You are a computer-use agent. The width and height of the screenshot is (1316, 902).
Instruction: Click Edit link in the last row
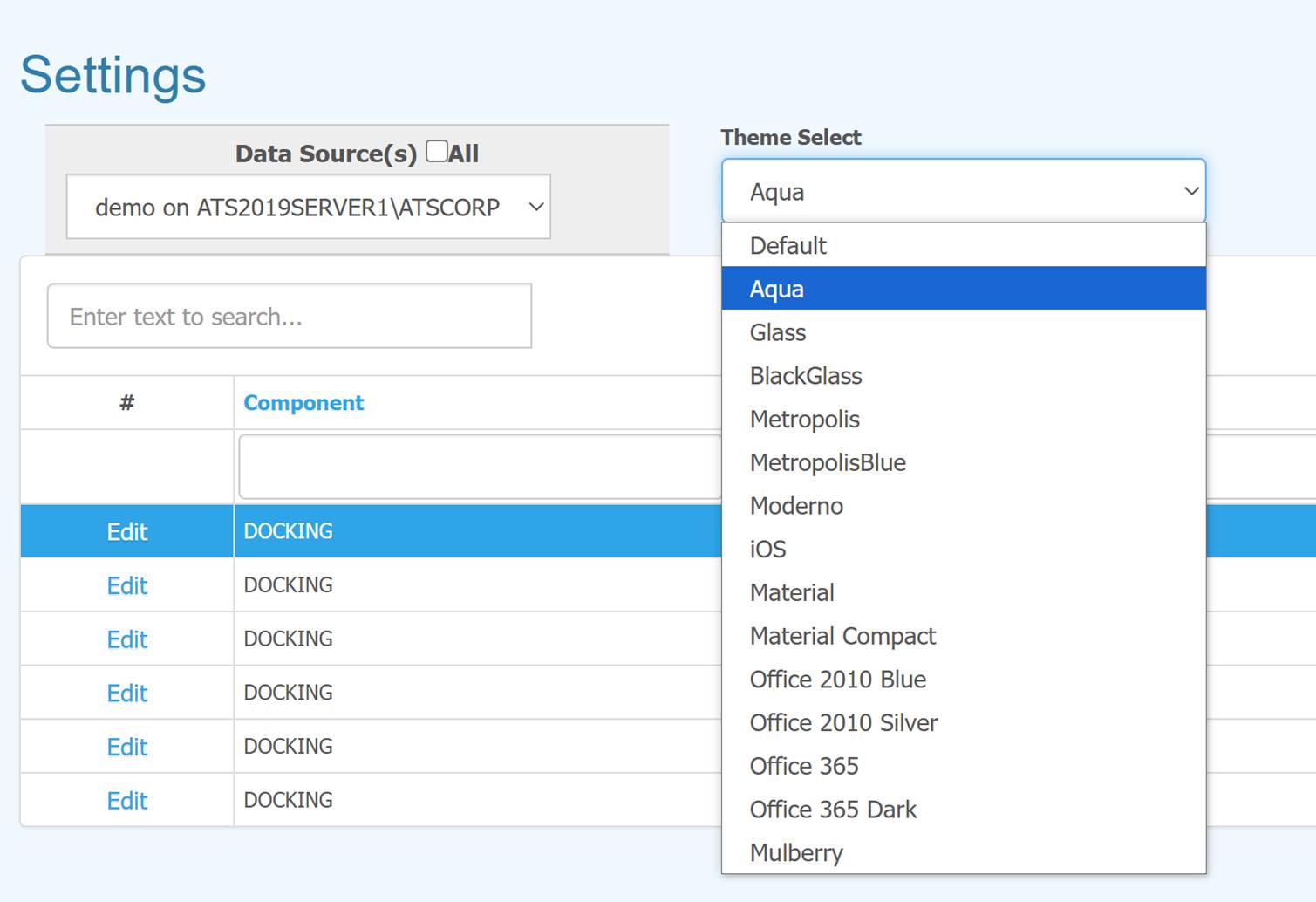click(127, 801)
